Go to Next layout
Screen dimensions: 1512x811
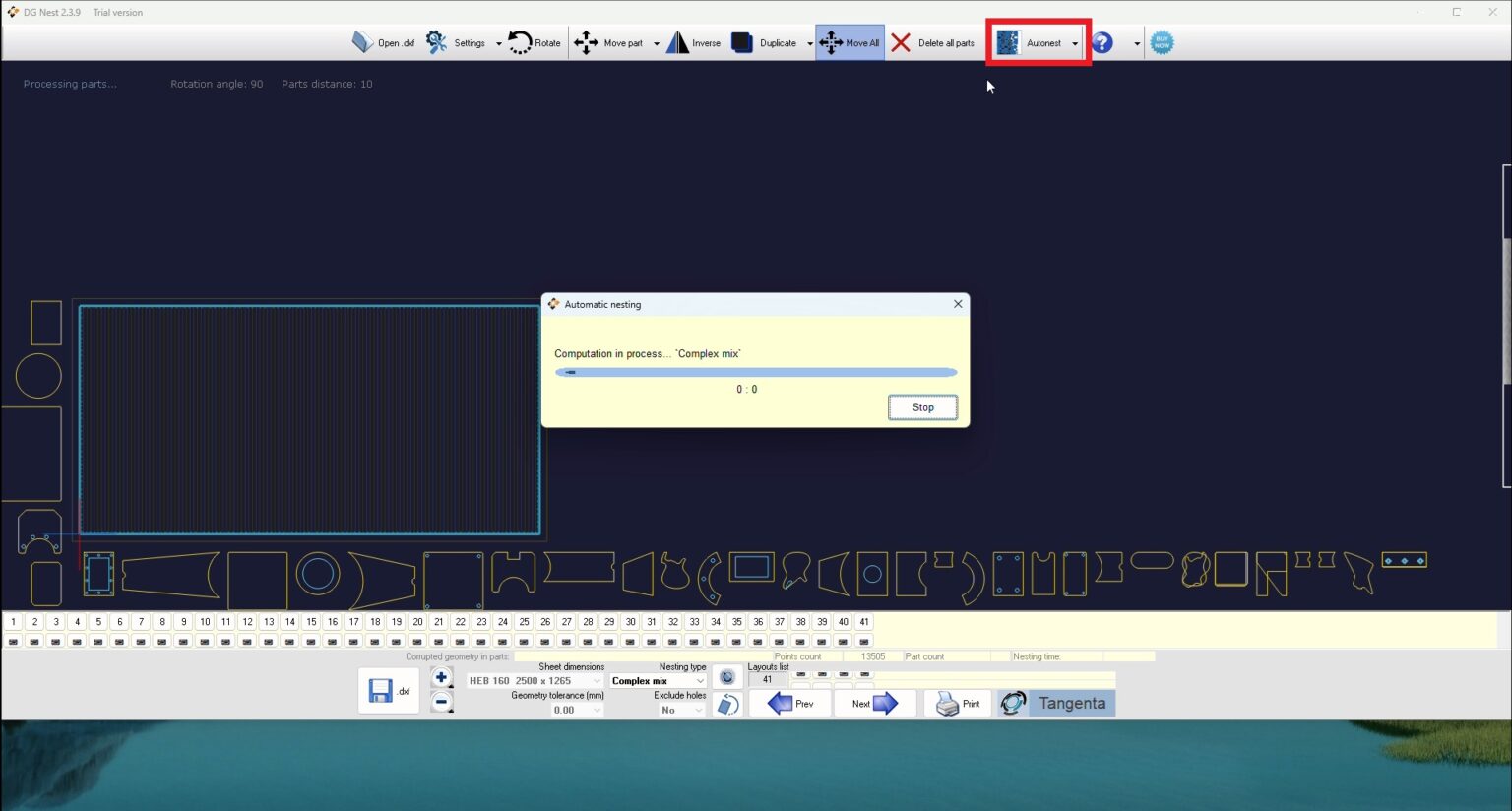point(874,704)
